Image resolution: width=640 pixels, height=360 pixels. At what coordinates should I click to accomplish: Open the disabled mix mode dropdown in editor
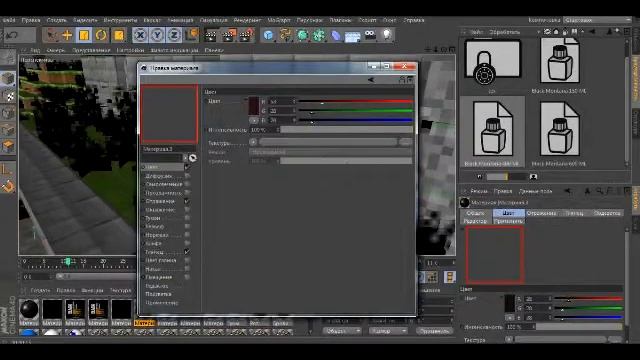331,152
